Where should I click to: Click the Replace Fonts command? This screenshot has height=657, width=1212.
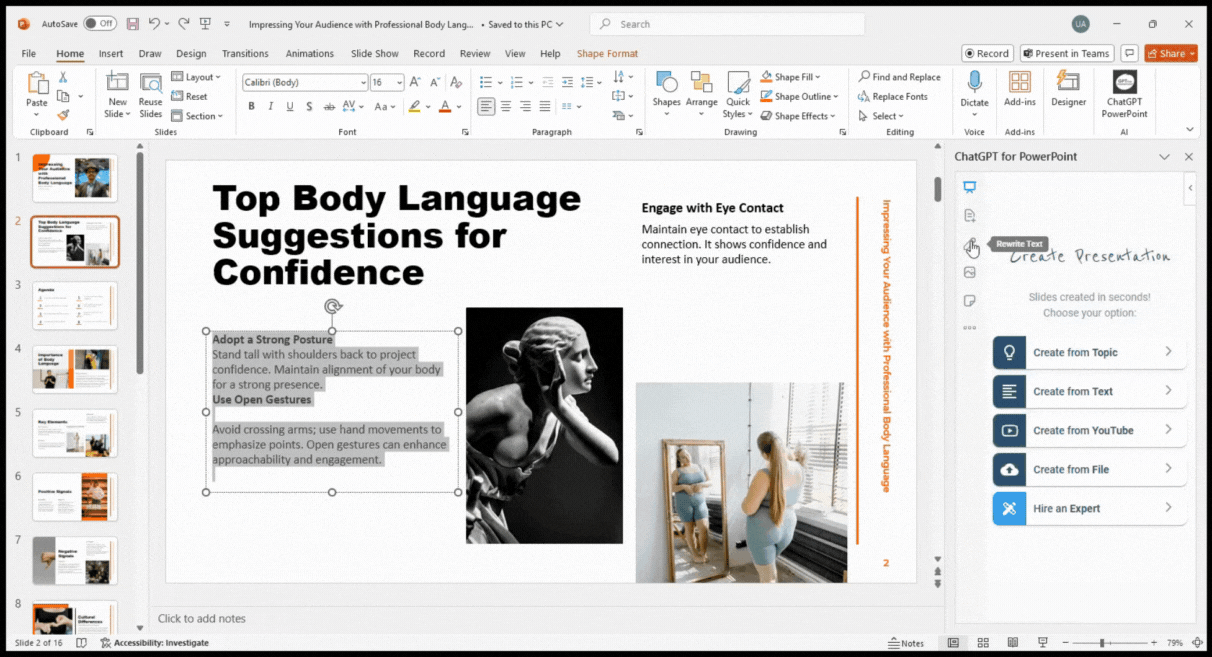893,97
